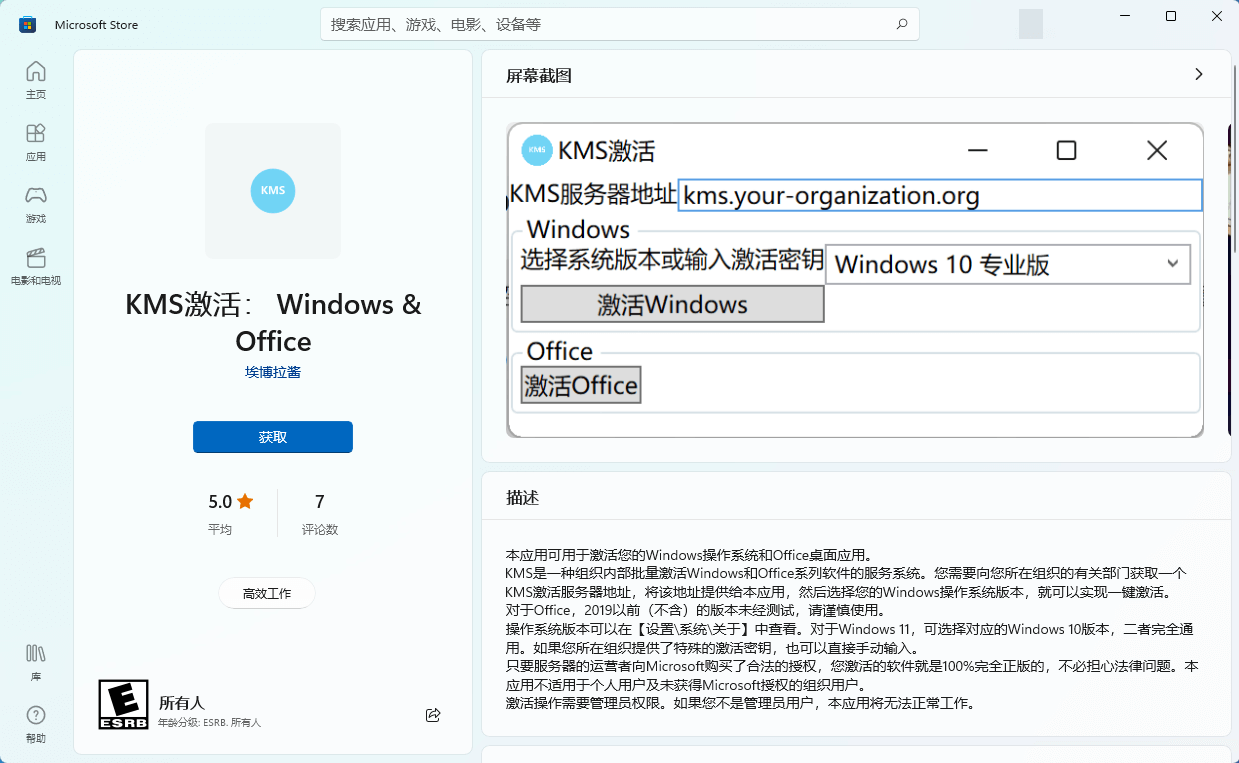Click the 激活Office button in screenshot

[x=580, y=384]
